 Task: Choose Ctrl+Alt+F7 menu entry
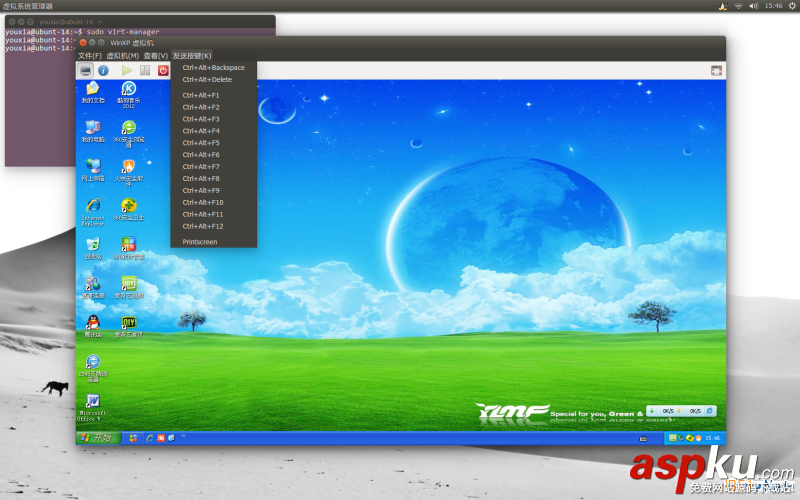213,167
